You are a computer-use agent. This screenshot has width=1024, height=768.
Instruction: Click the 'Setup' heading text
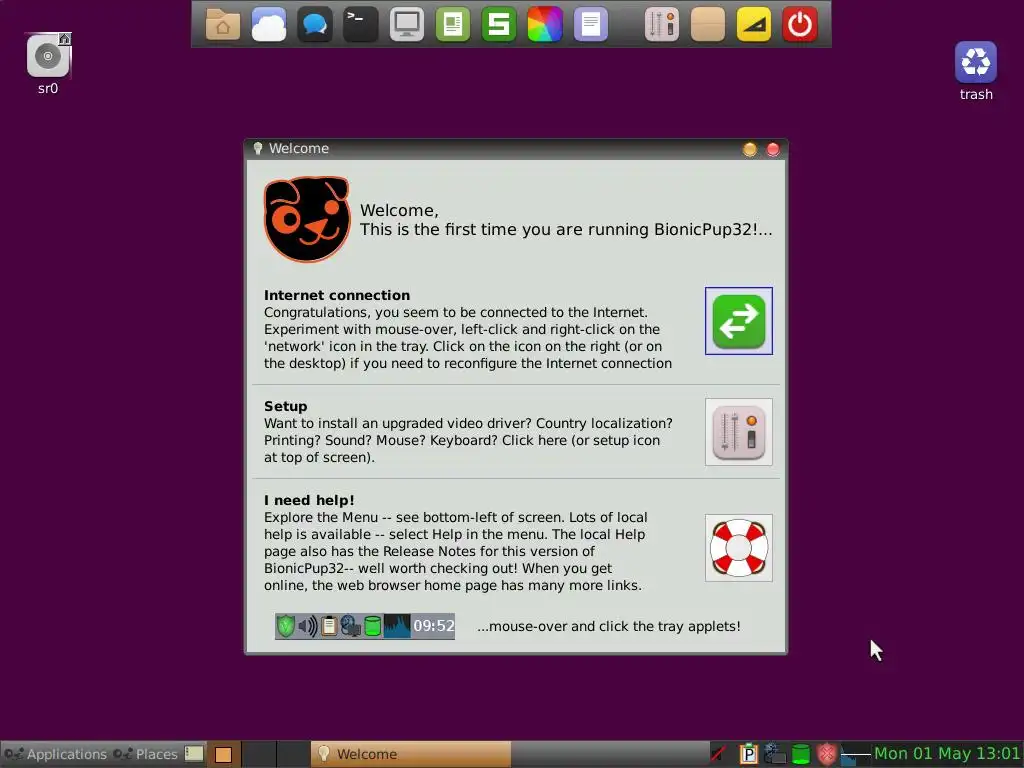coord(285,406)
